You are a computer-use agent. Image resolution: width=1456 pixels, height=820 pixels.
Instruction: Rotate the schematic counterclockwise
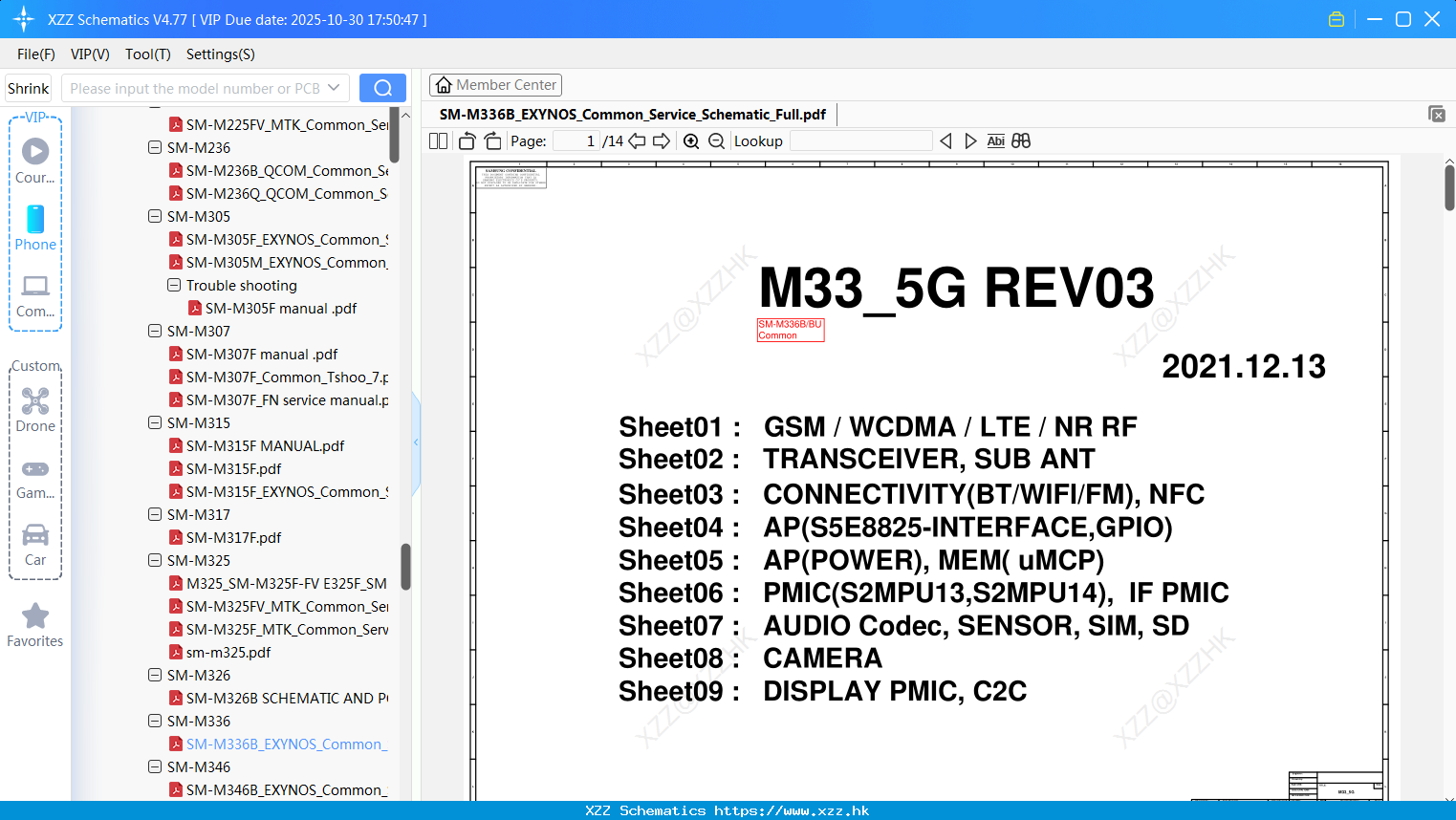[466, 140]
